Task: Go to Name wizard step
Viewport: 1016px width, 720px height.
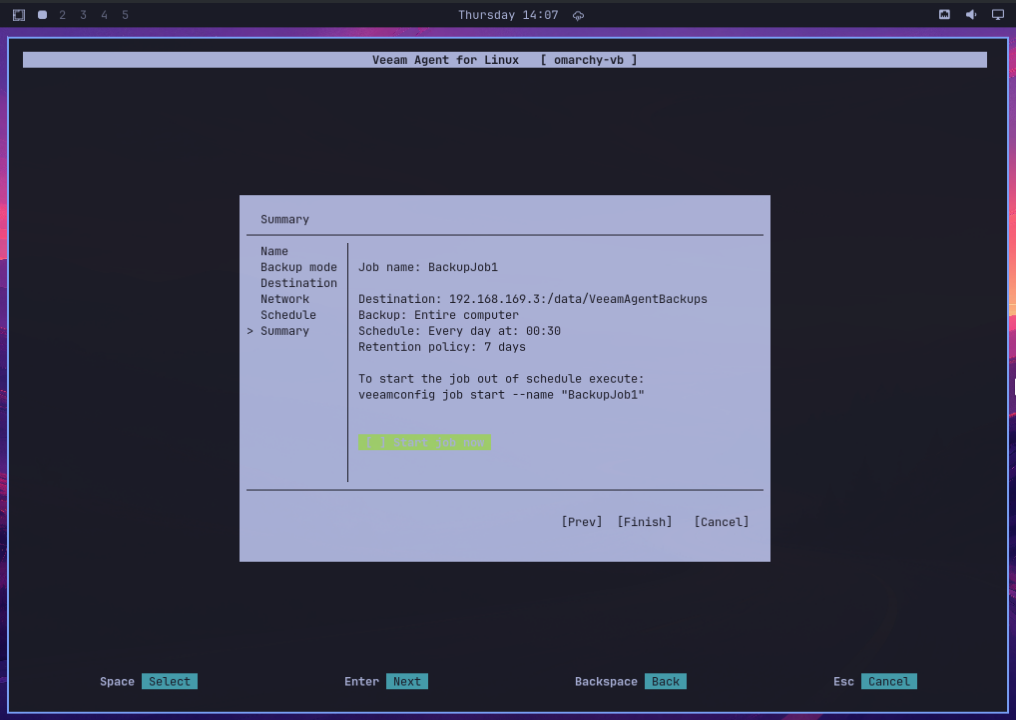Action: (274, 251)
